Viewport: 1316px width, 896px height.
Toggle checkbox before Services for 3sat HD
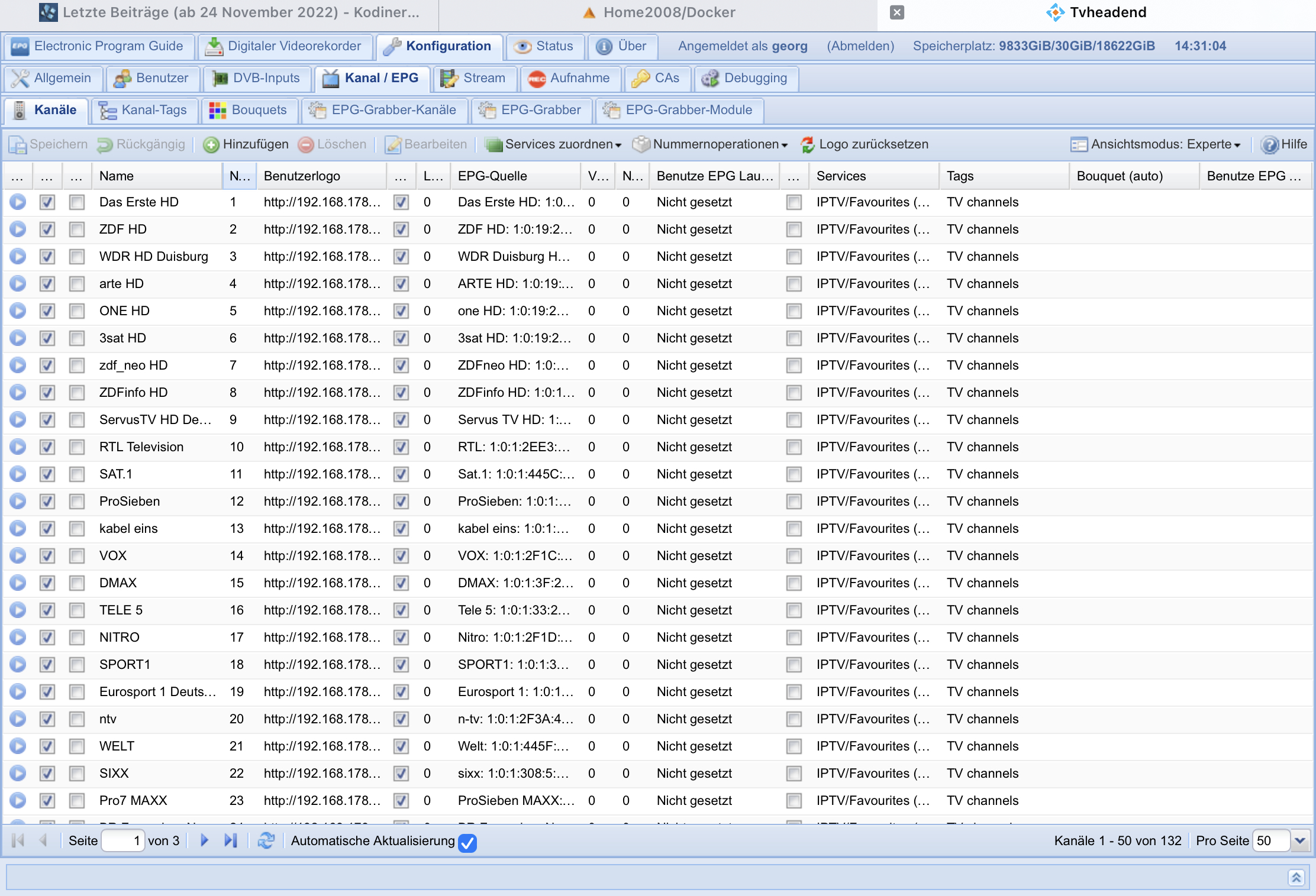click(794, 338)
